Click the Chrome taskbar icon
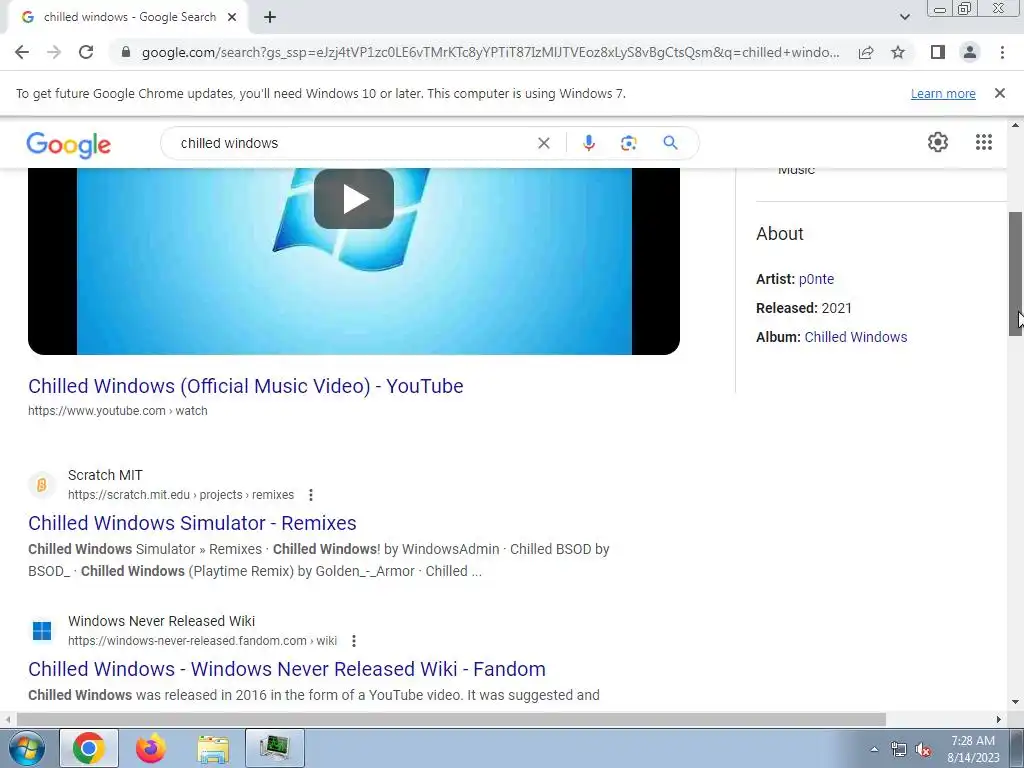1024x768 pixels. coord(89,748)
